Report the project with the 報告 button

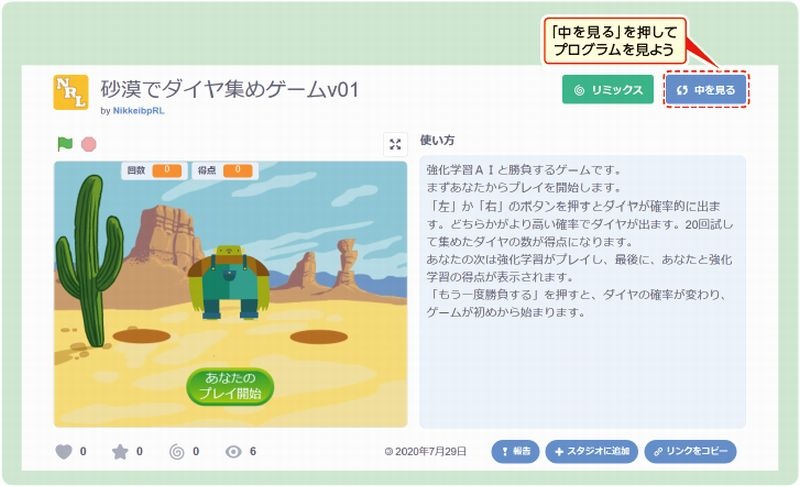tap(515, 451)
